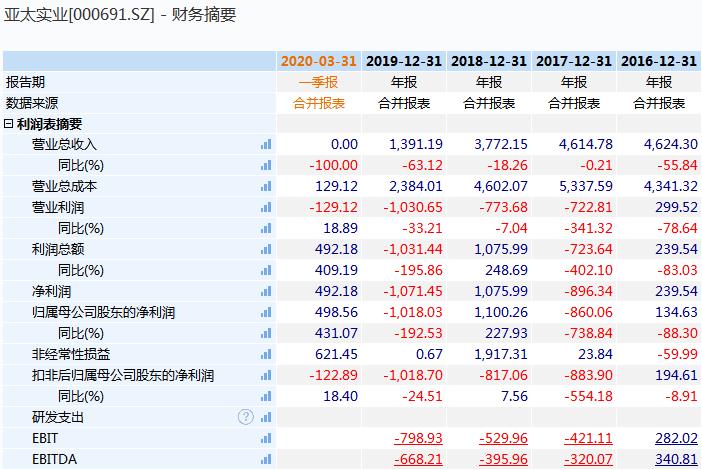702x470 pixels.
Task: Click chart icon for 同比(%) under 利润总额
Action: 266,270
